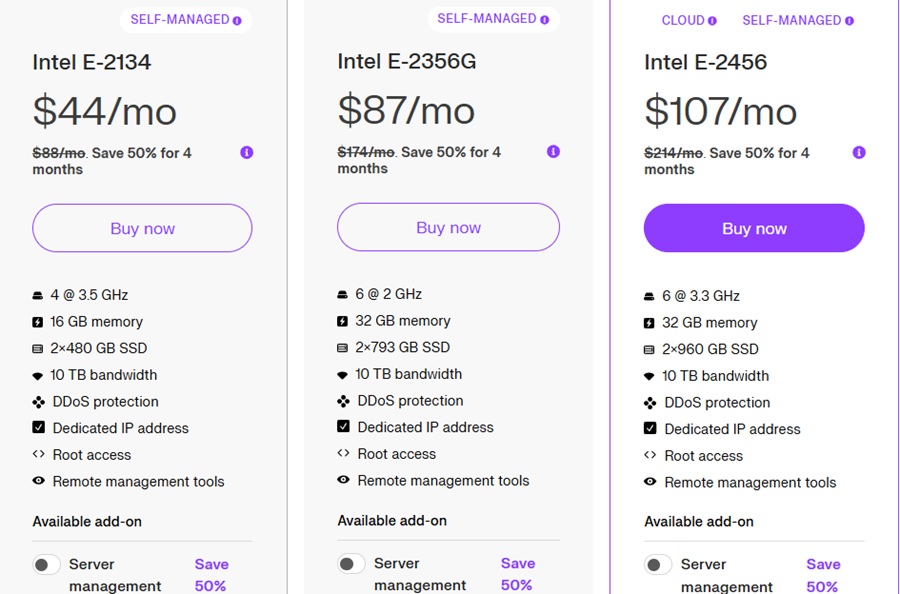Click the CPU cores icon on Intel E-2134 plan
900x594 pixels.
[38, 294]
